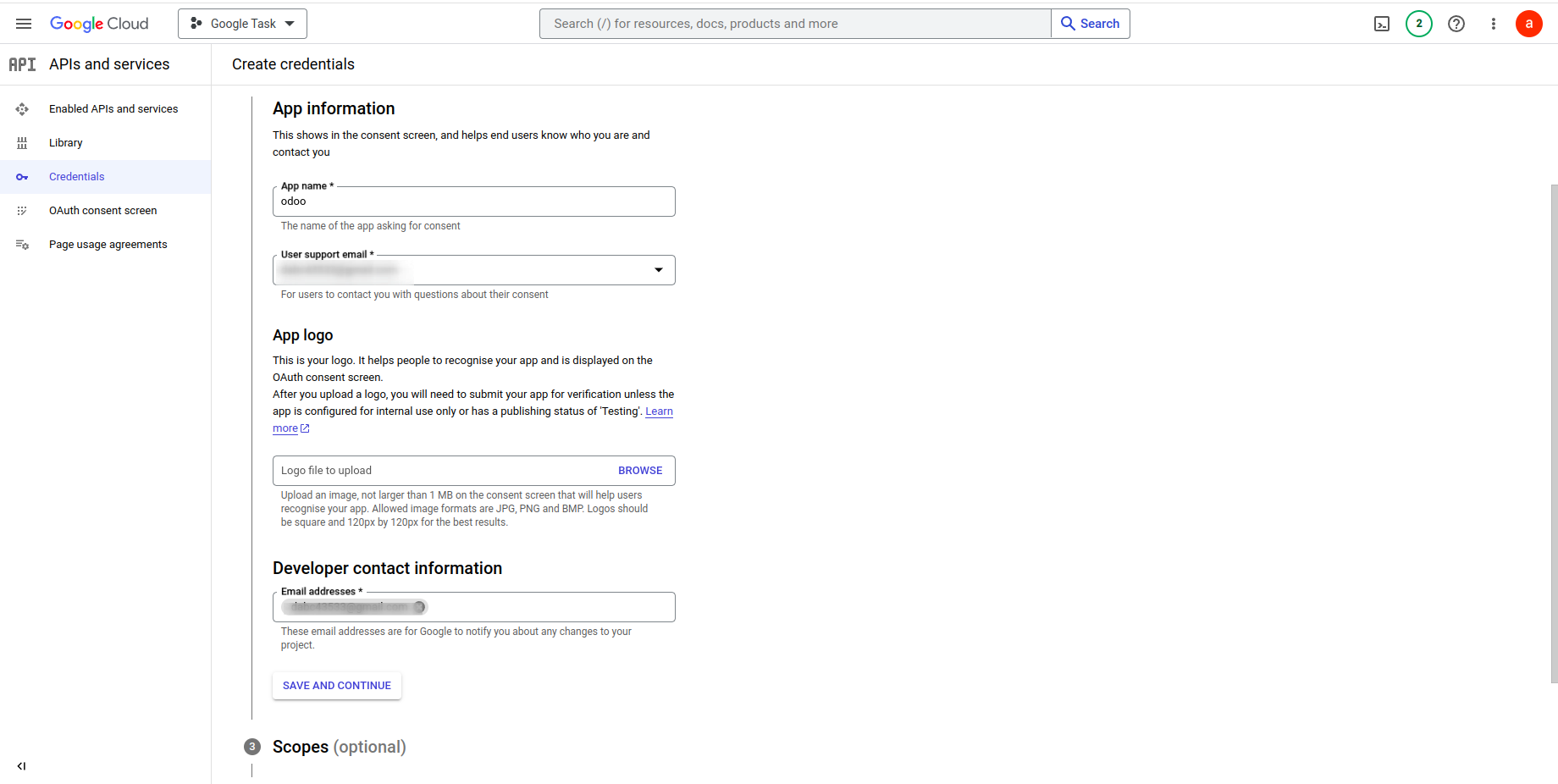The height and width of the screenshot is (784, 1558).
Task: Follow the Learn more link
Action: point(659,411)
